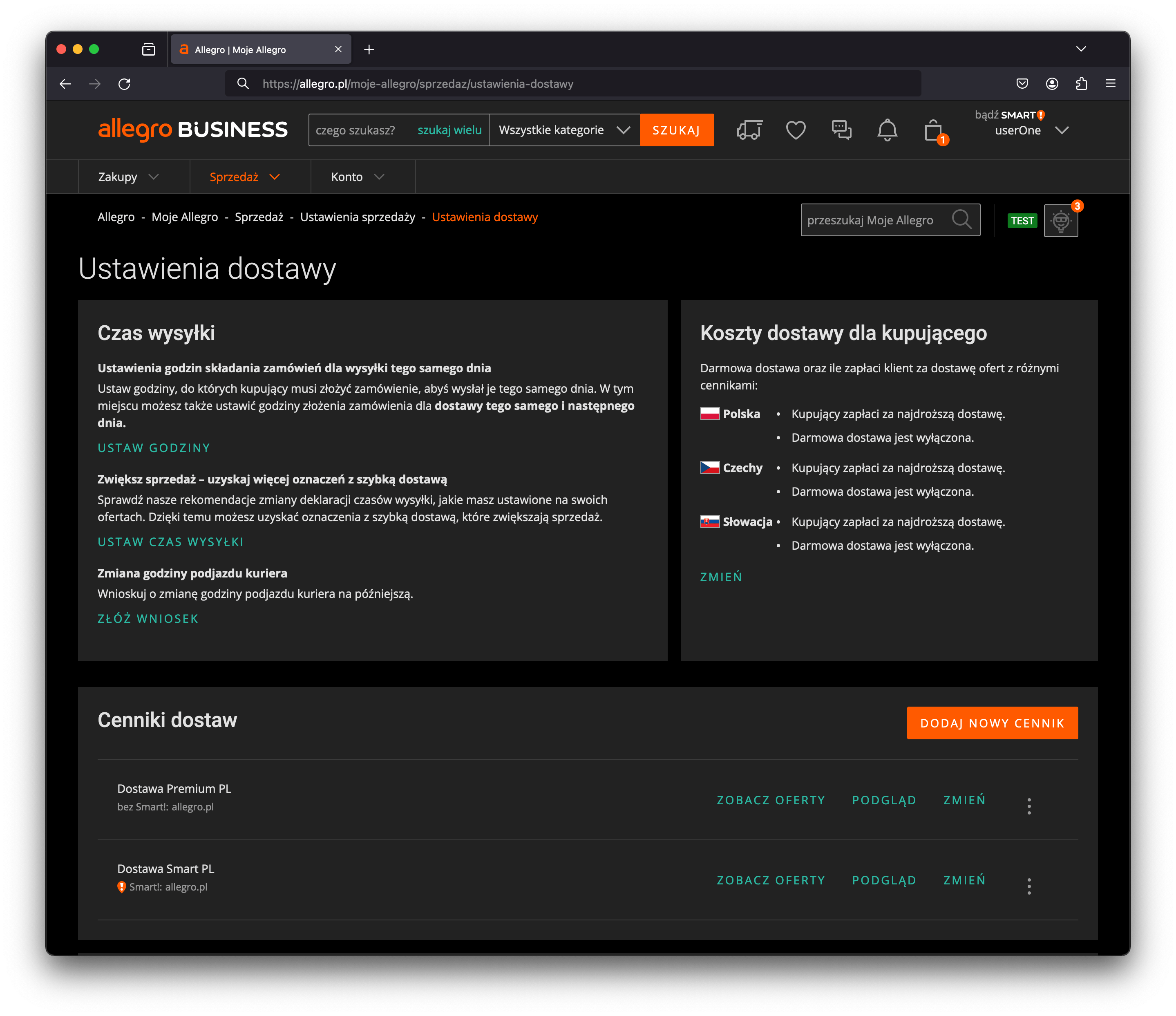This screenshot has height=1016, width=1176.
Task: Expand the Sprzedaż menu
Action: 245,177
